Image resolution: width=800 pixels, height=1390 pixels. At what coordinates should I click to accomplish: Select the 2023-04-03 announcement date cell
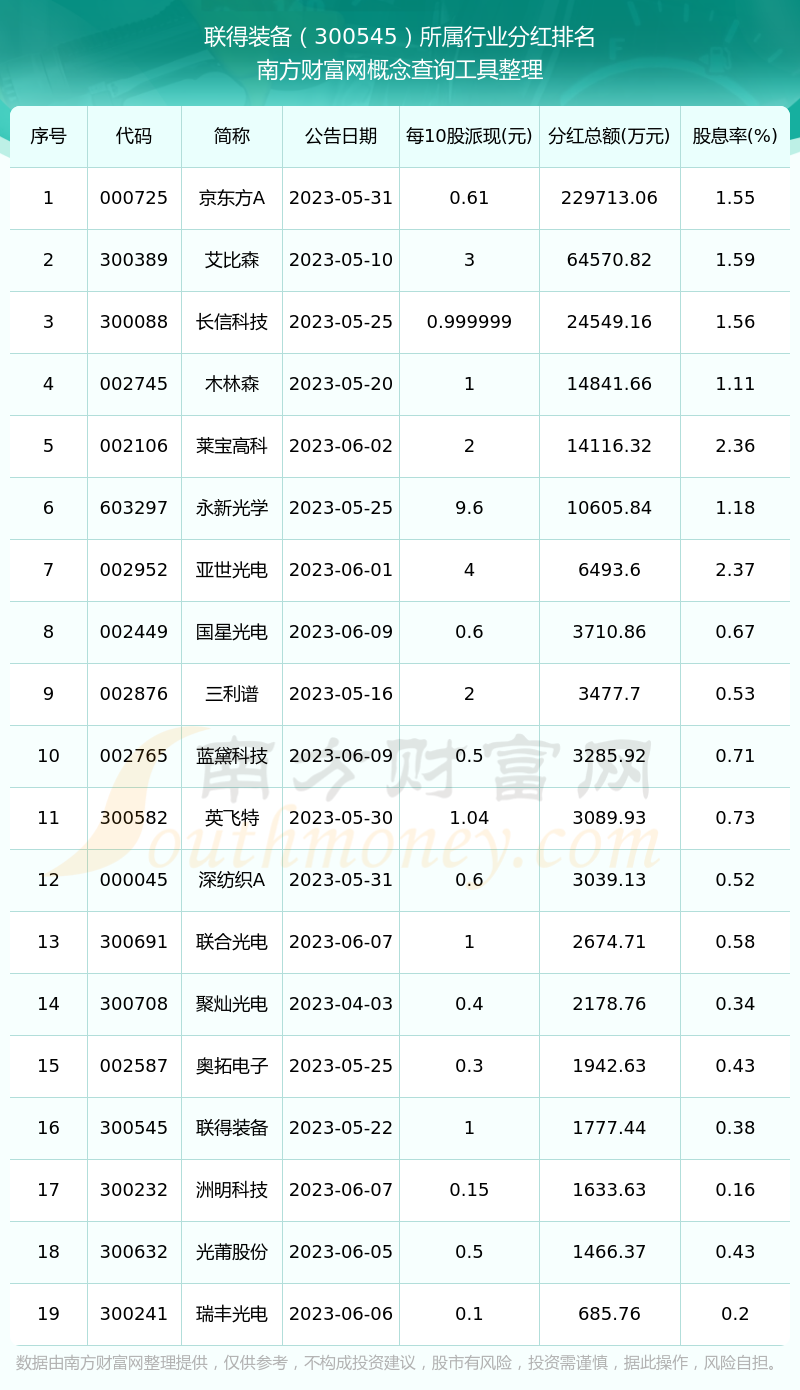point(341,1004)
